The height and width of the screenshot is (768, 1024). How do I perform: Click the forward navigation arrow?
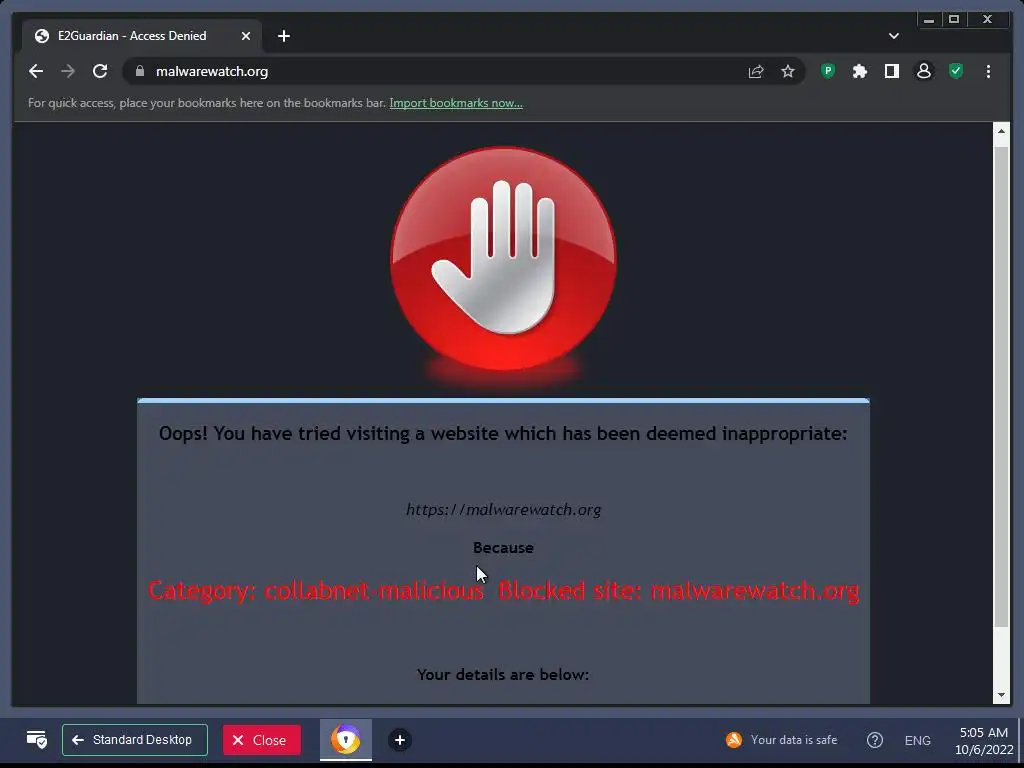68,71
